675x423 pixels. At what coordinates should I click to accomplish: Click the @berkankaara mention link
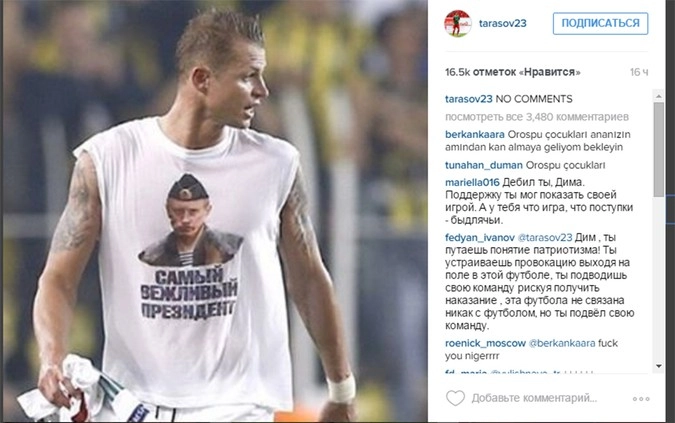coord(562,343)
